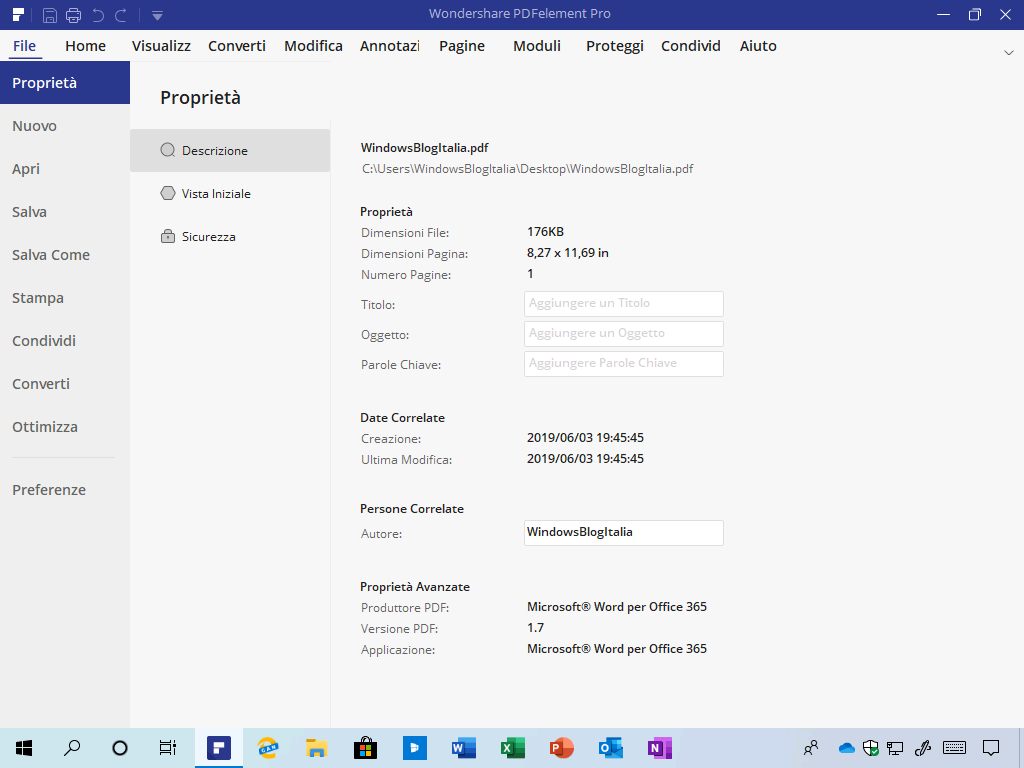The width and height of the screenshot is (1024, 768).
Task: Click the Cortana circle icon
Action: tap(120, 748)
